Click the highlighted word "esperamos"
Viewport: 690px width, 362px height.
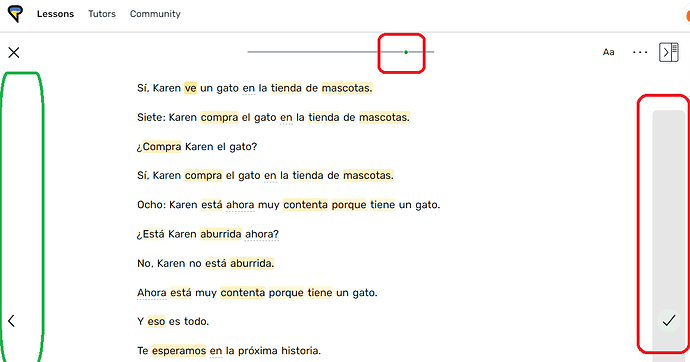(x=179, y=351)
